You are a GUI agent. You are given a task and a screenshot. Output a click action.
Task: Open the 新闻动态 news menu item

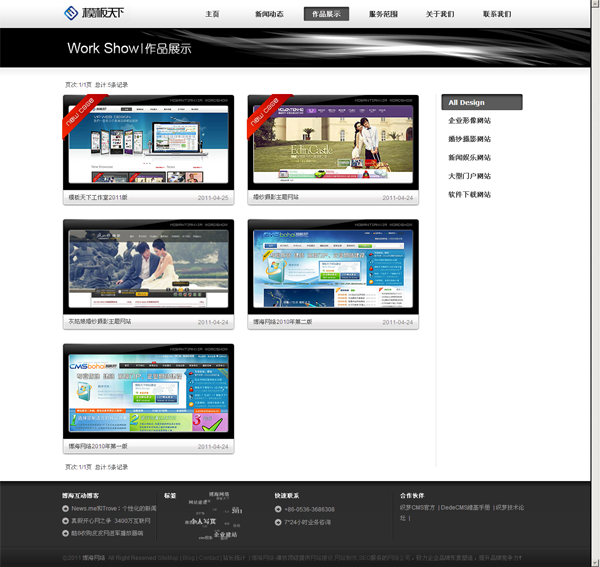269,14
